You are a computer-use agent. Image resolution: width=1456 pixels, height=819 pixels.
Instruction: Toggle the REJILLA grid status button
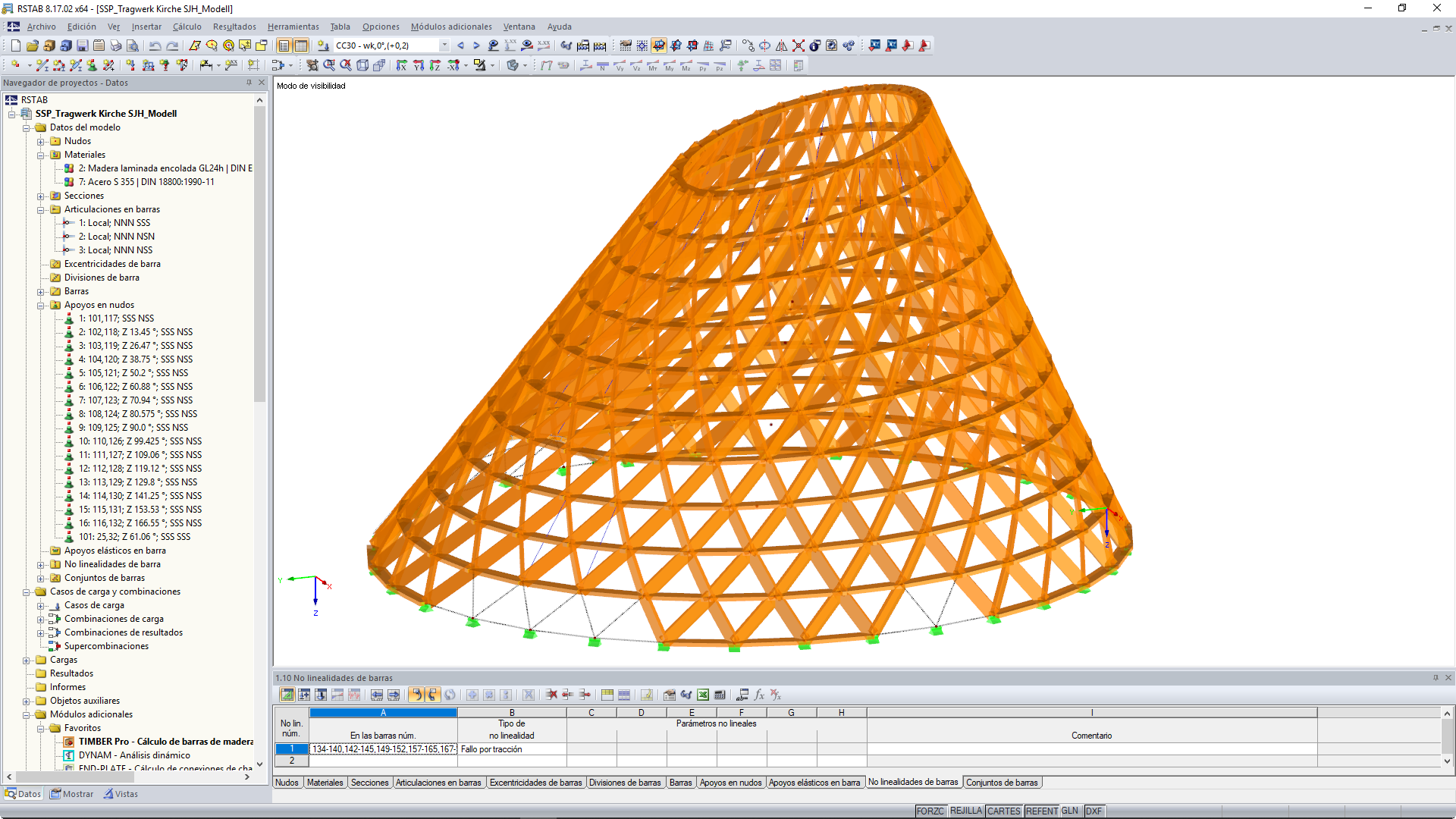pyautogui.click(x=965, y=811)
